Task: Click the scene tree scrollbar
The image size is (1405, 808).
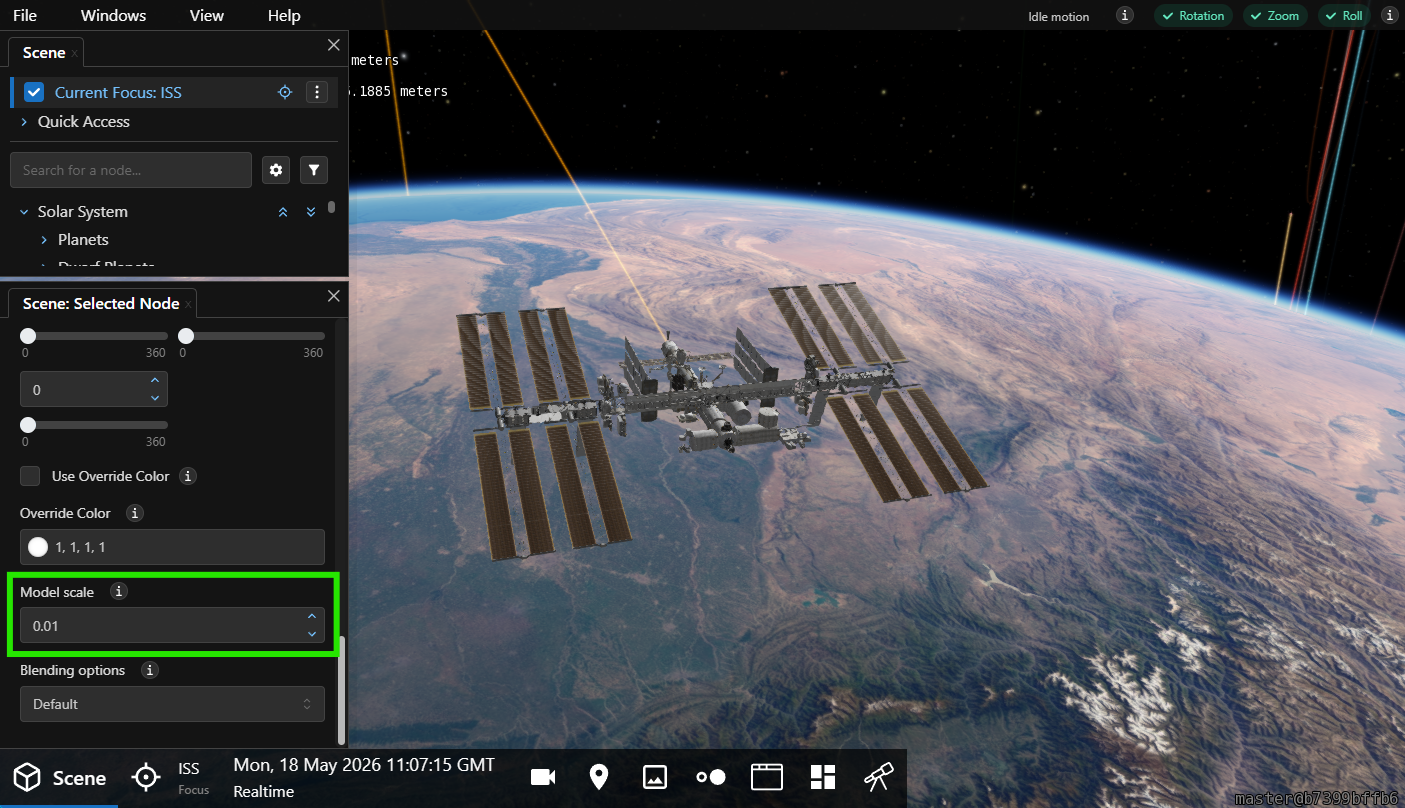Action: point(331,208)
